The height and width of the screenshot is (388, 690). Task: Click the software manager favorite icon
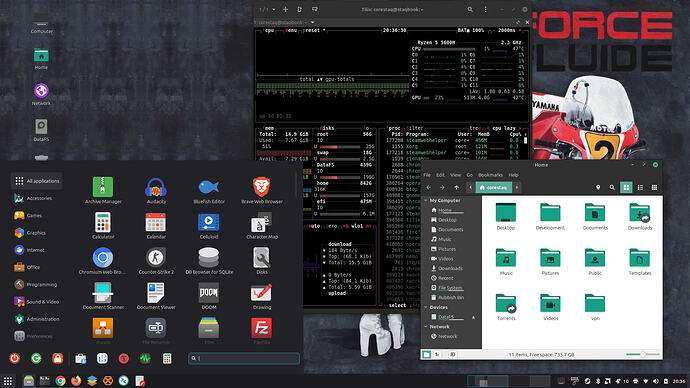coord(80,359)
